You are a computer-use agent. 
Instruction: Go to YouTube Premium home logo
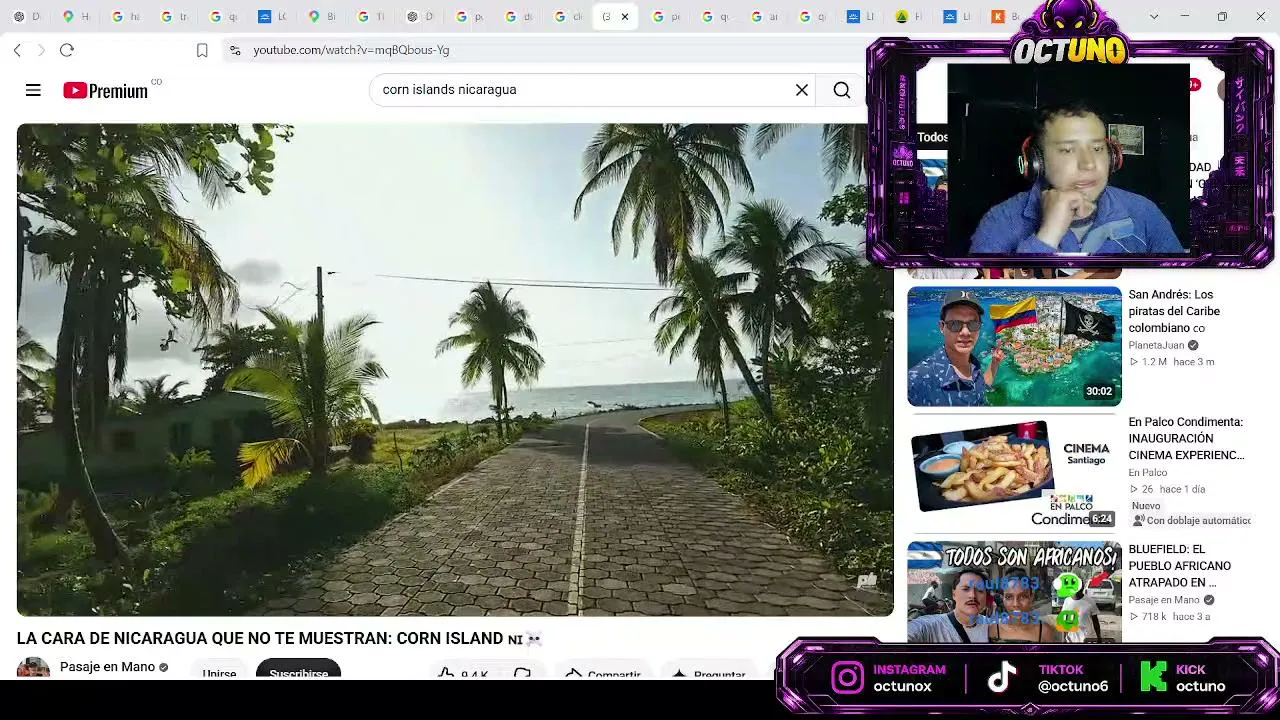[105, 91]
